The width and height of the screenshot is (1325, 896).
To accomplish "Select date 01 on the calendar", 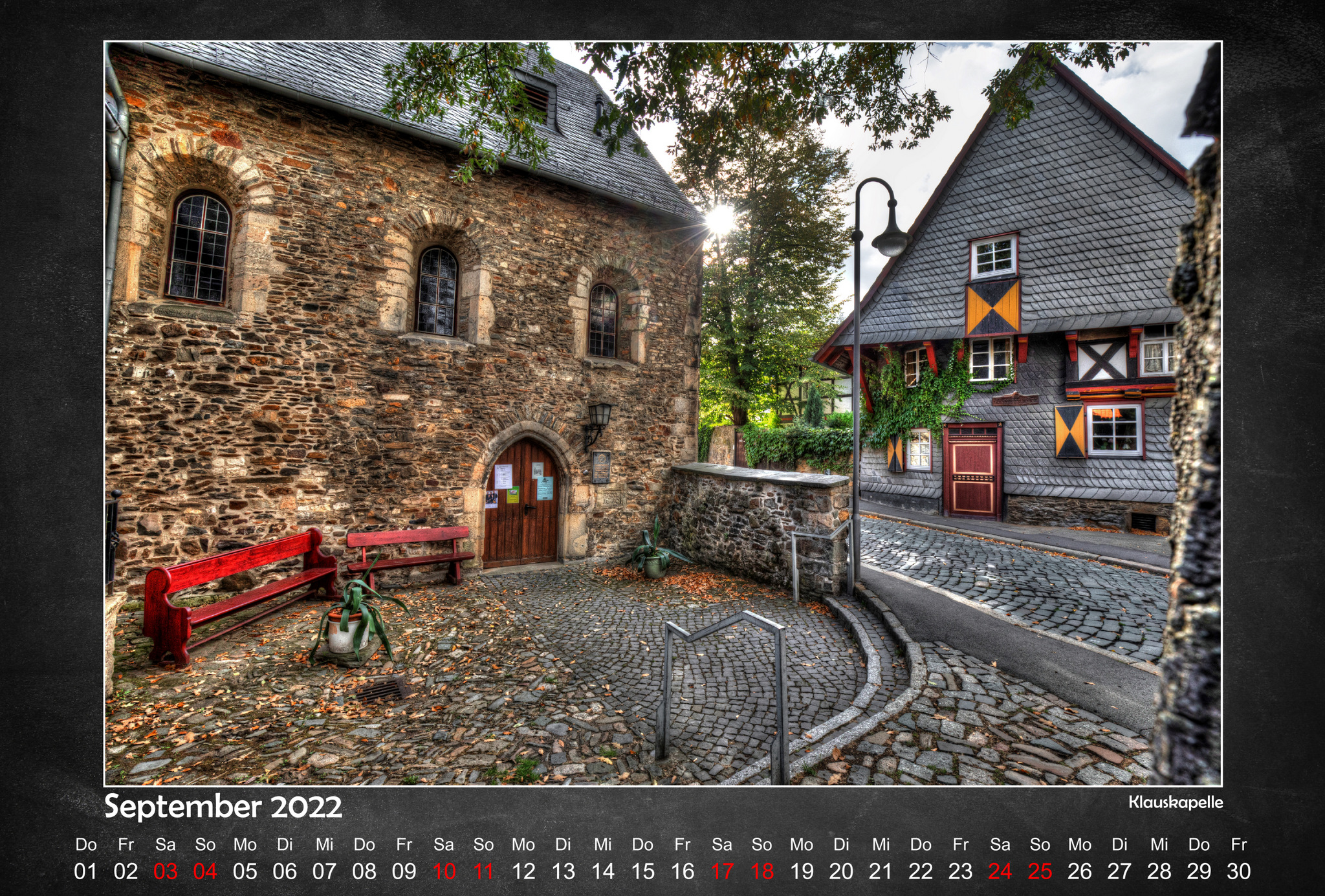I will (x=85, y=871).
